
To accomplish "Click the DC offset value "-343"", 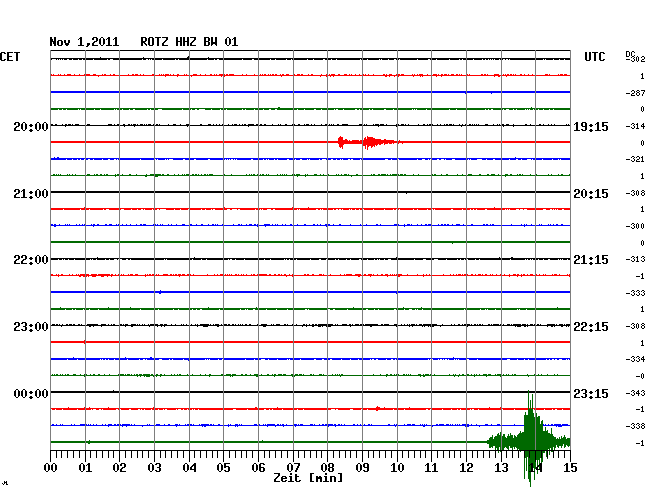I will [x=635, y=393].
